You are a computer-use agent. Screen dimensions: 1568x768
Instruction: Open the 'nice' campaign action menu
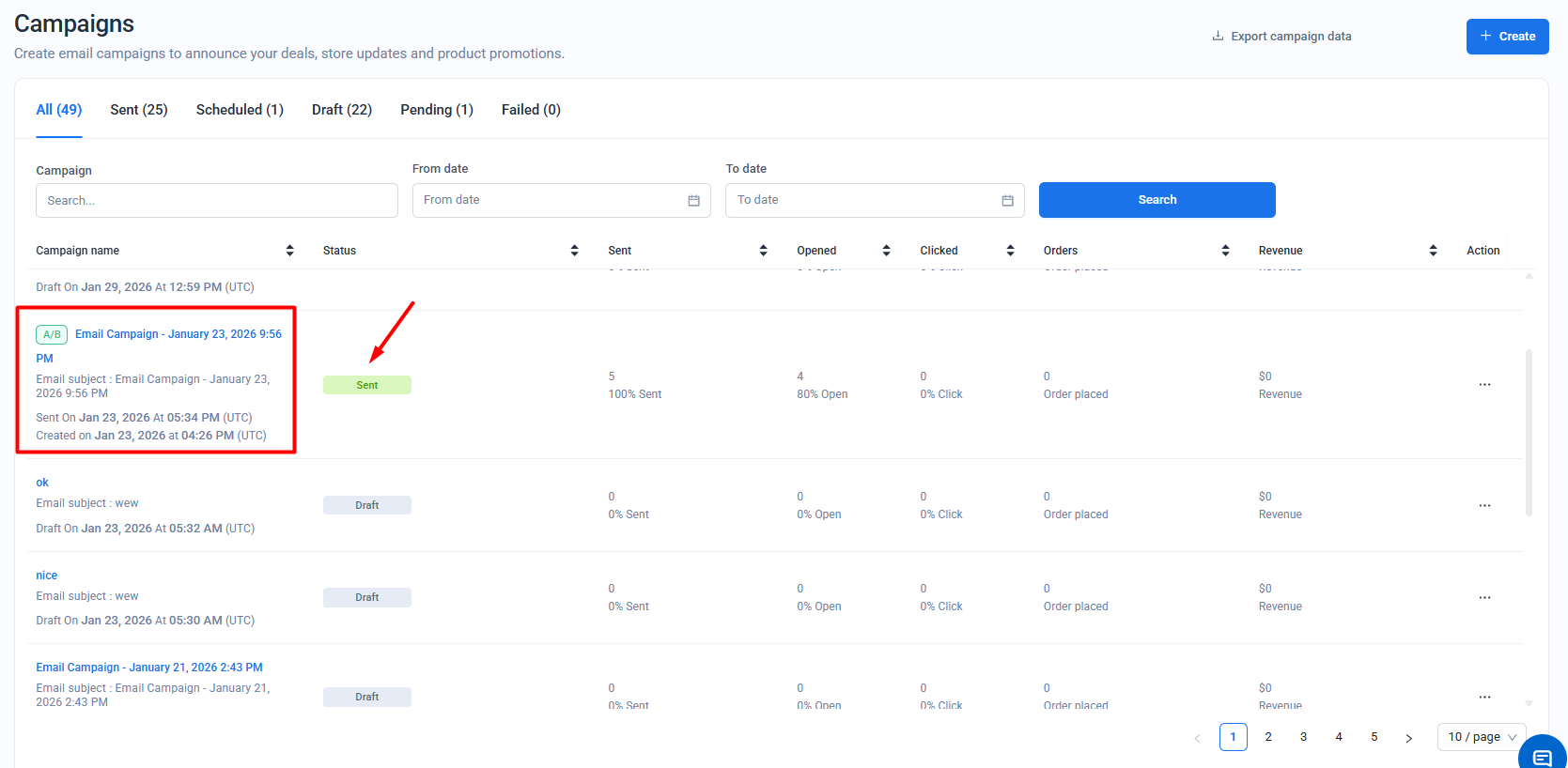tap(1484, 598)
